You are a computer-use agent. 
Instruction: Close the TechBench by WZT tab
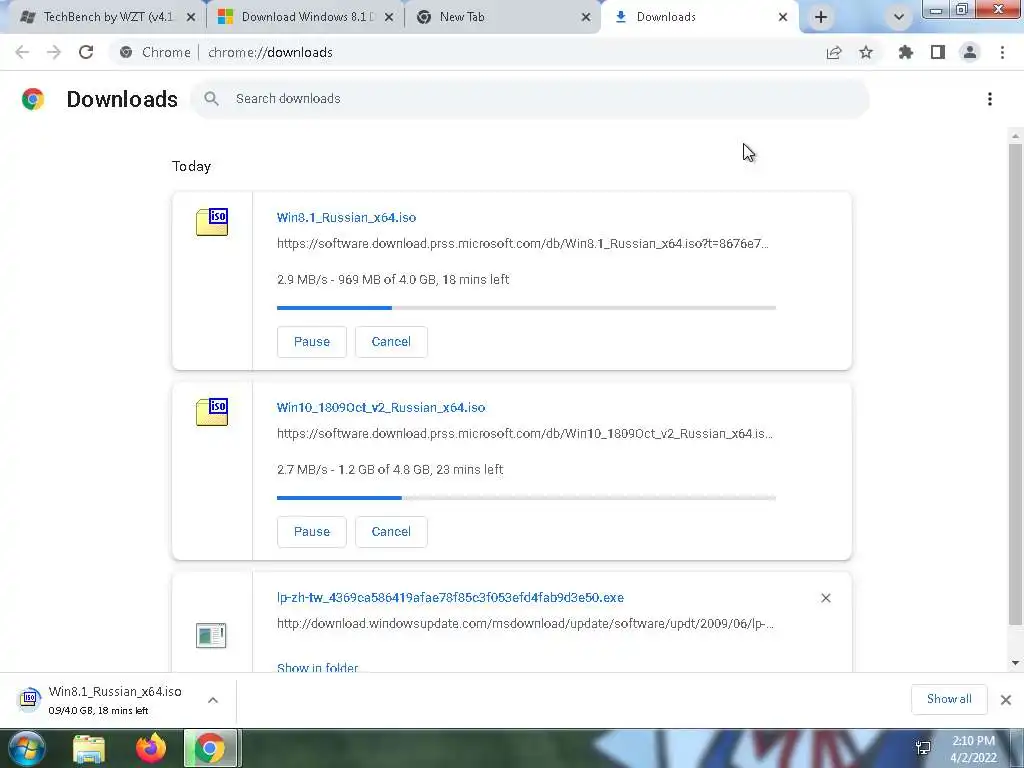coord(191,17)
